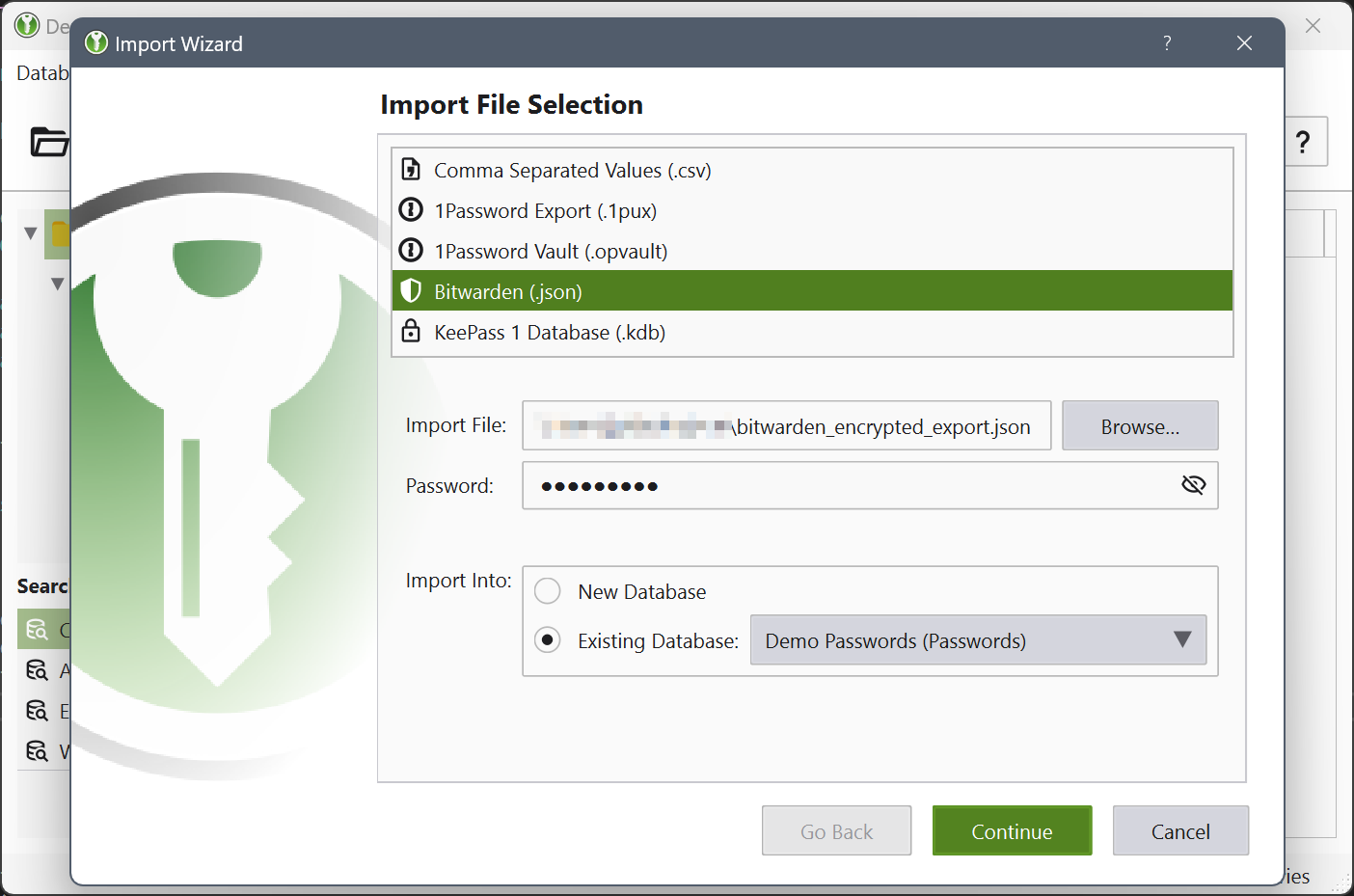Browse for a different import file
The height and width of the screenshot is (896, 1354).
[1140, 425]
